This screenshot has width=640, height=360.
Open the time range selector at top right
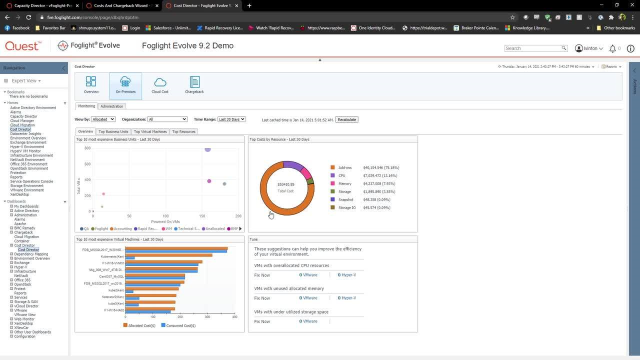coord(546,67)
